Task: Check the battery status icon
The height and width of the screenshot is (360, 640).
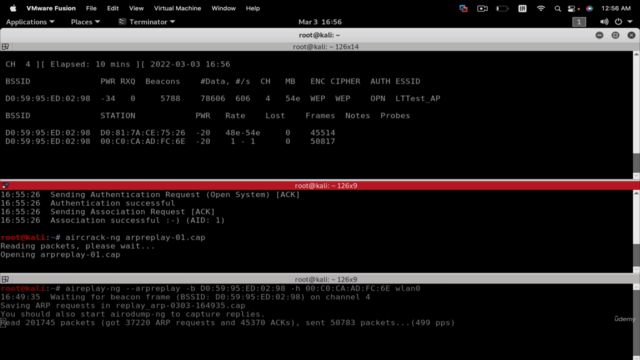Action: click(502, 8)
